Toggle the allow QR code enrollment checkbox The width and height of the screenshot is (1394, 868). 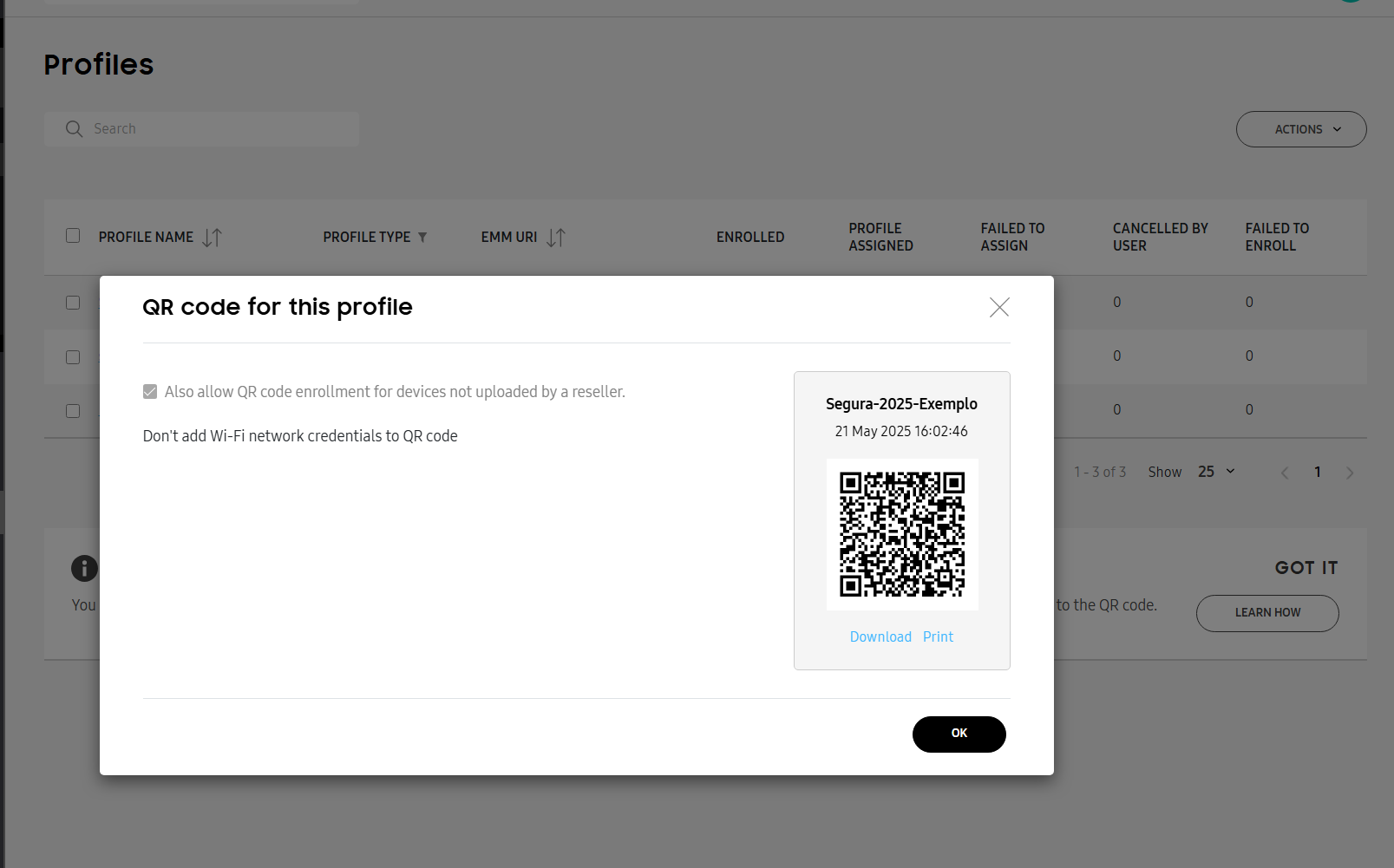(150, 392)
